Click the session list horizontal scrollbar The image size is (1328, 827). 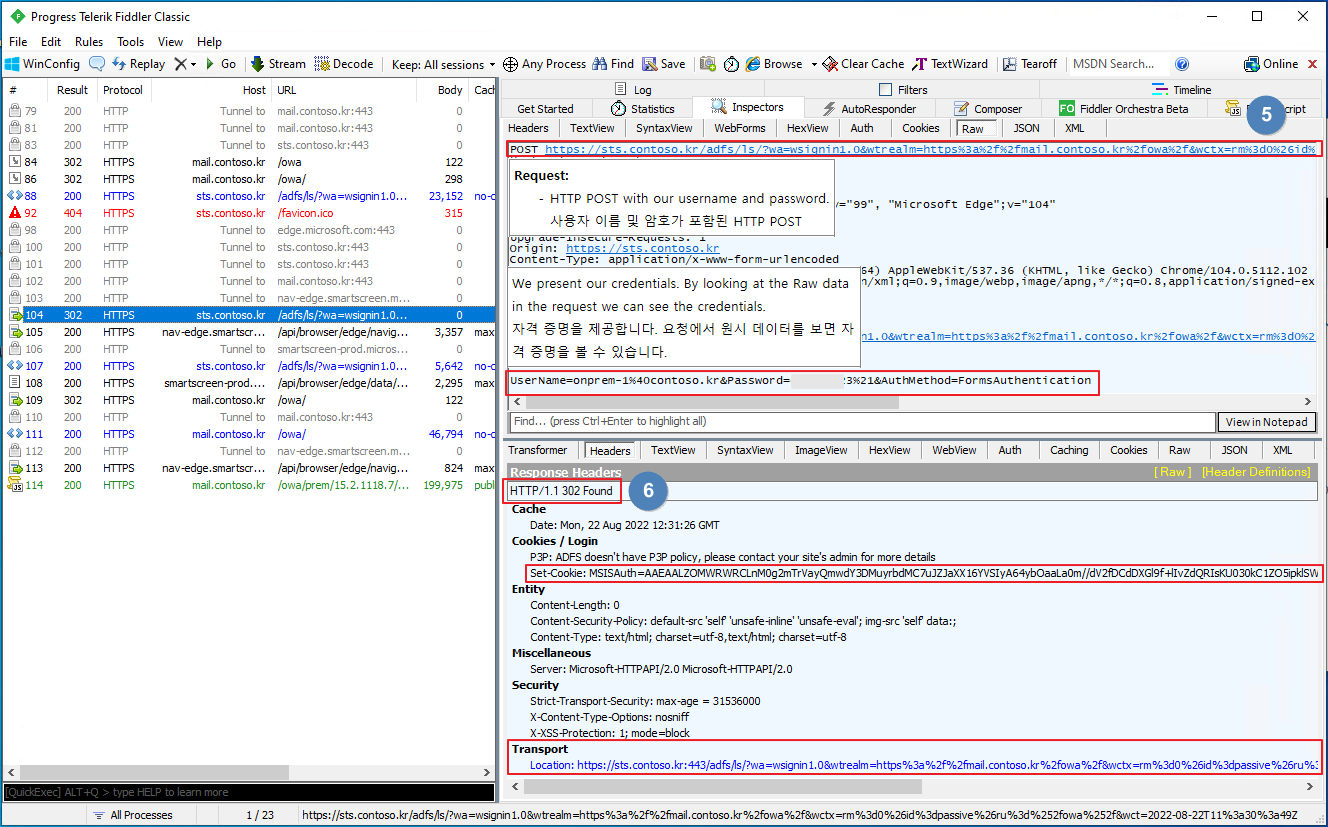pos(249,773)
